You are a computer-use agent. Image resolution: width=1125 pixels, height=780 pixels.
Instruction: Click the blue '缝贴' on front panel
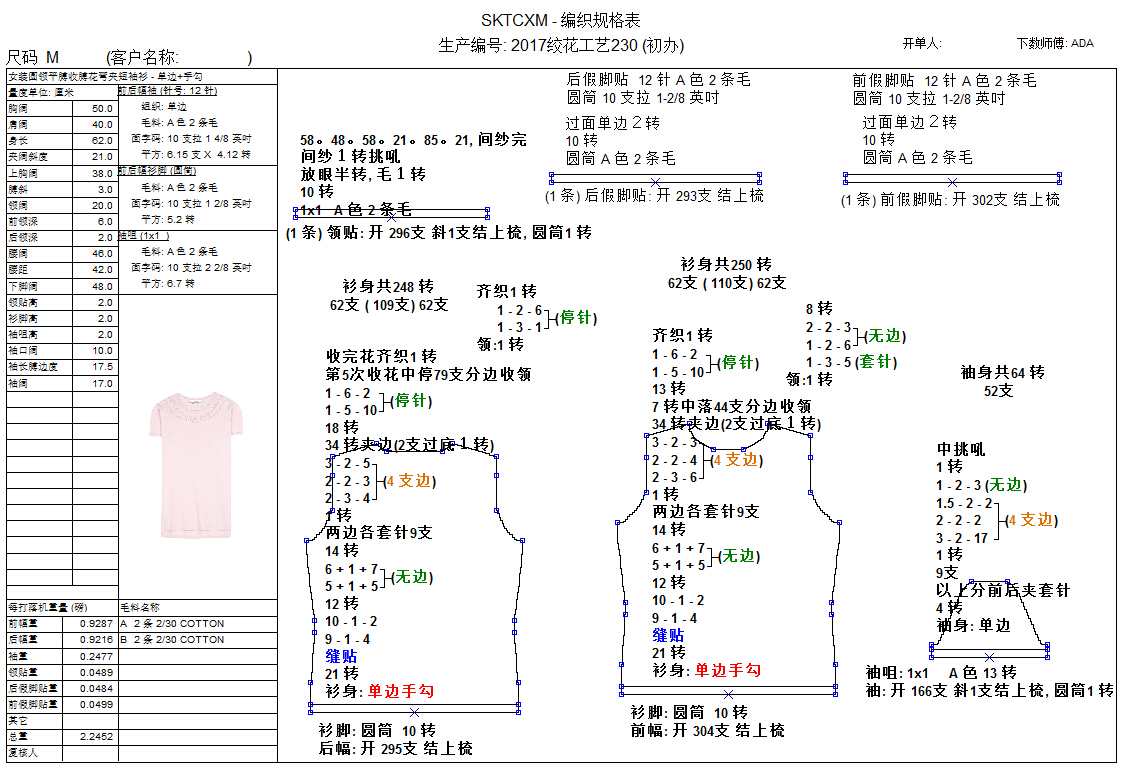coord(668,635)
